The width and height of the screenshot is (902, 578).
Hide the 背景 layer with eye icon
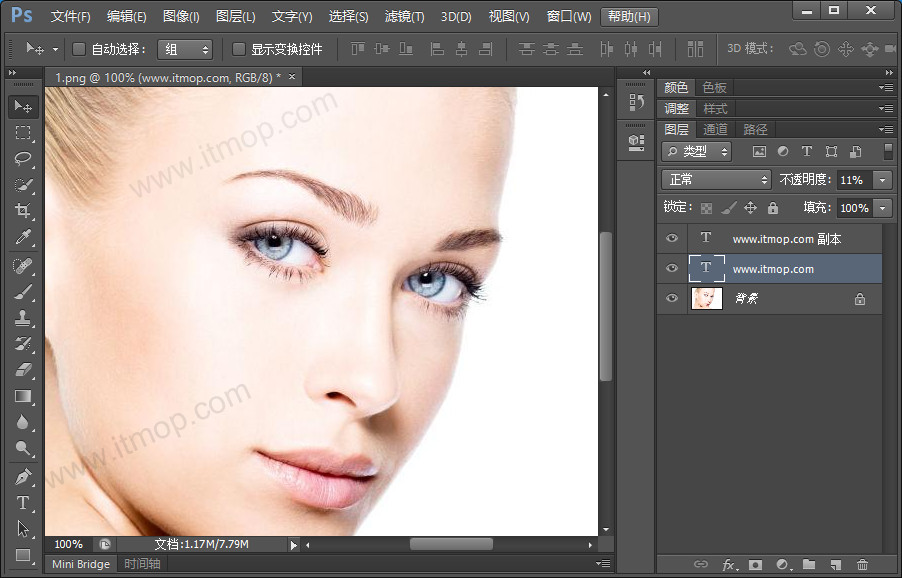point(672,298)
